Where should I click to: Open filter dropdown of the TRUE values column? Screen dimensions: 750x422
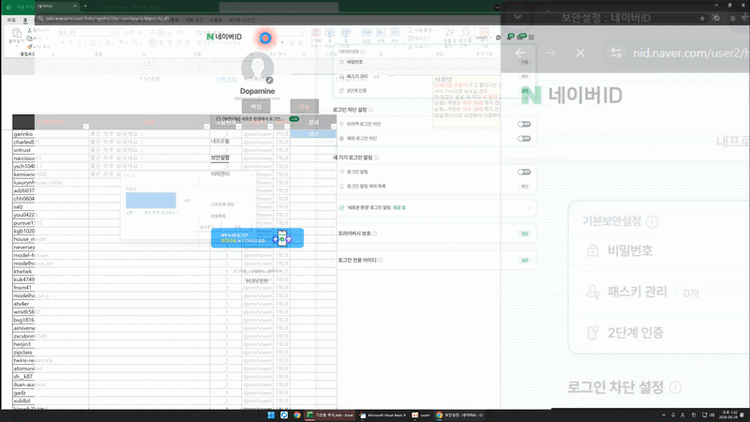287,127
